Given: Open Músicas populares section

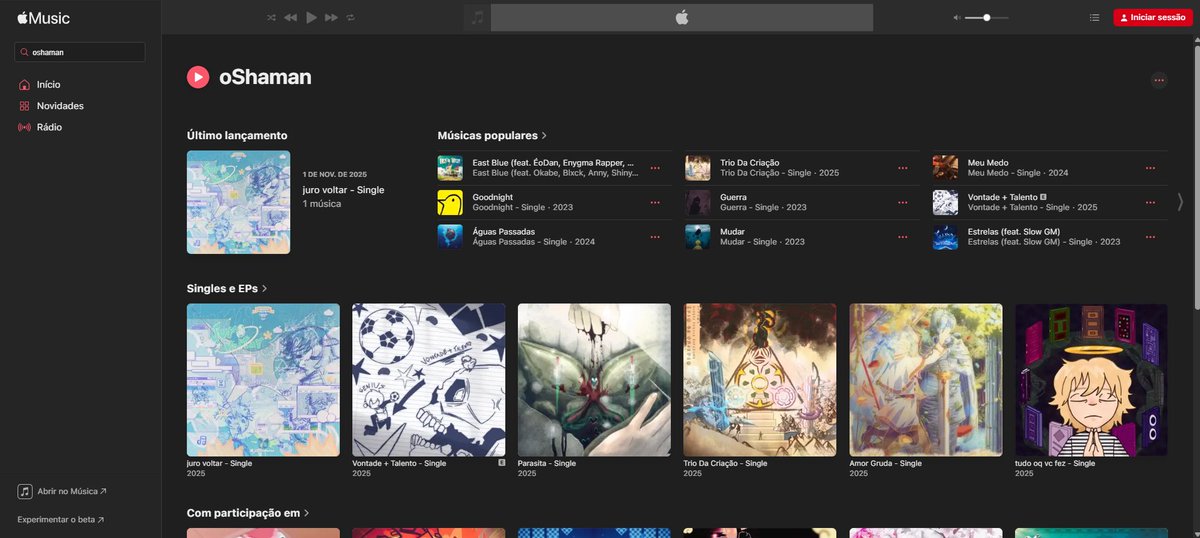Looking at the screenshot, I should tap(492, 135).
